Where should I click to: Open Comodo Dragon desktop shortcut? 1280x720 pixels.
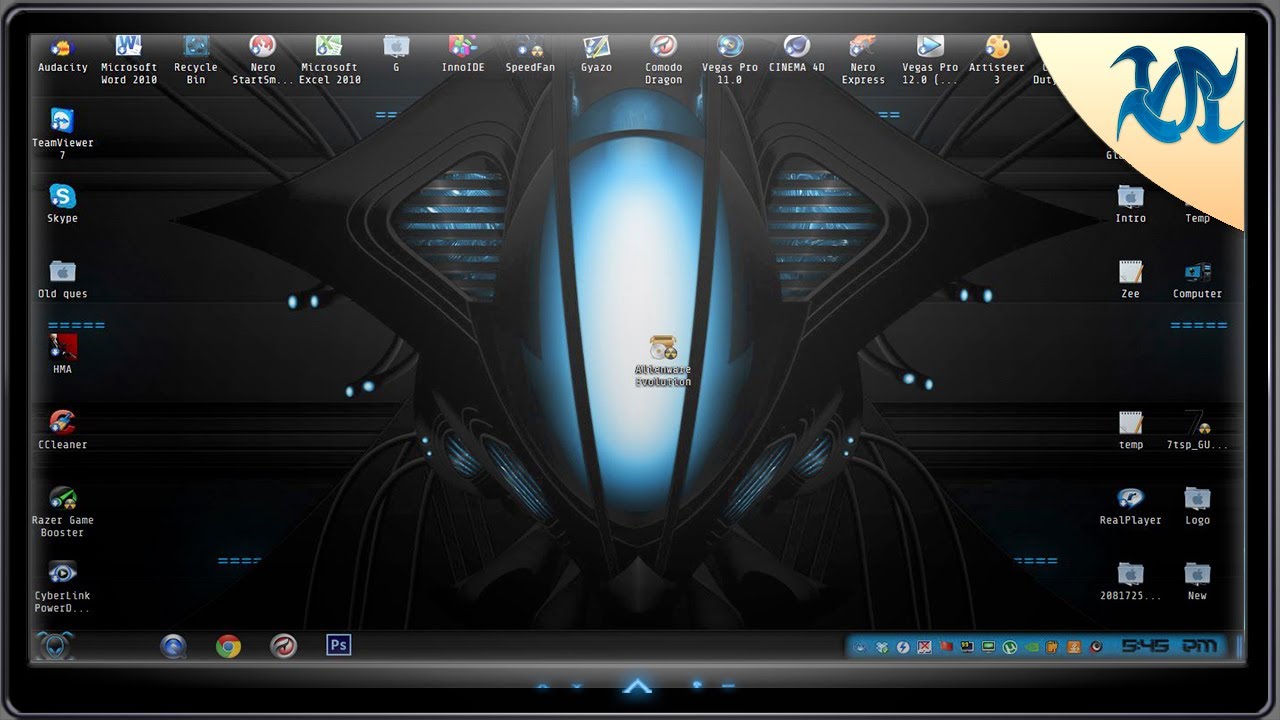coord(663,59)
